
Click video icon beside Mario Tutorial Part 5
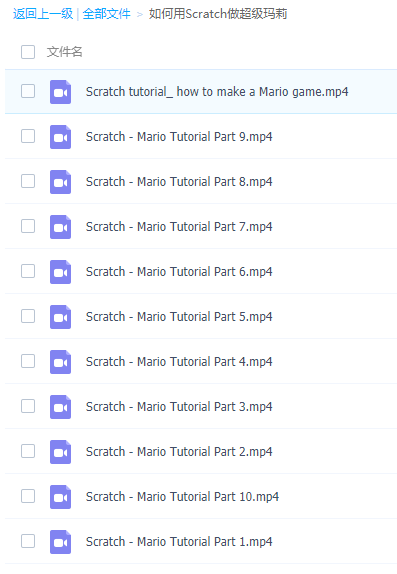tap(60, 317)
